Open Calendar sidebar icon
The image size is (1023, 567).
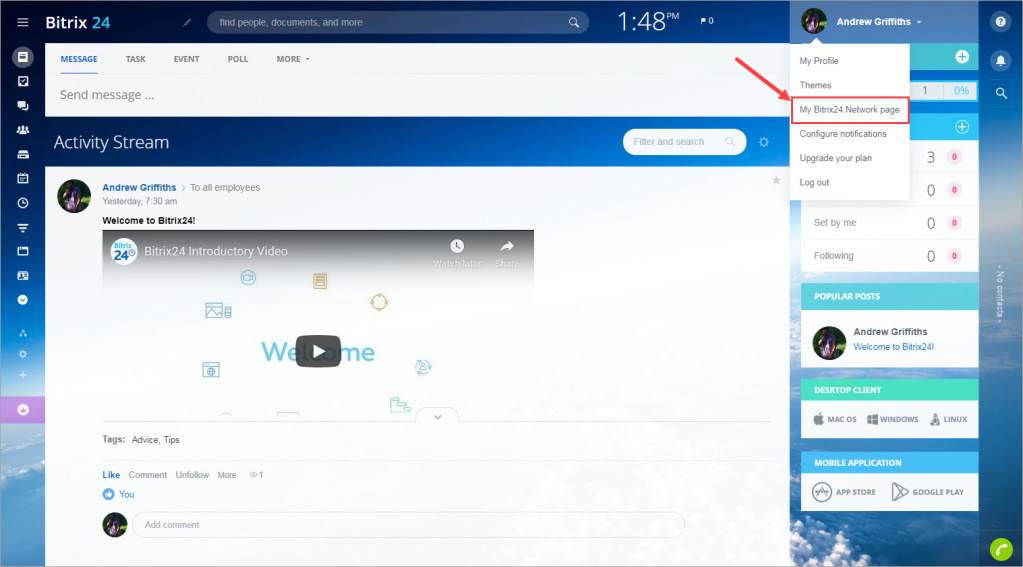23,178
